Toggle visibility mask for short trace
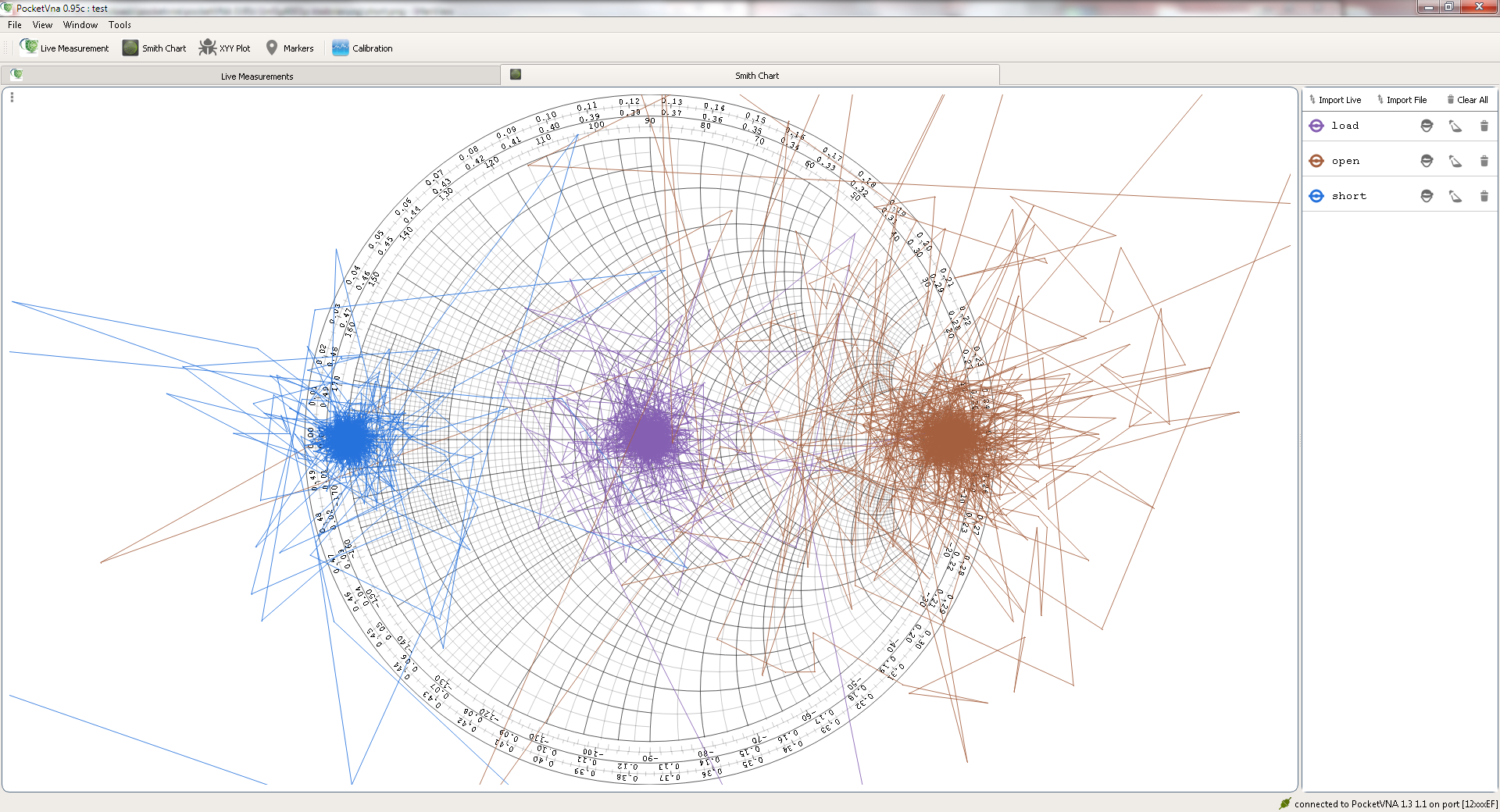This screenshot has height=812, width=1500. pyautogui.click(x=1427, y=196)
